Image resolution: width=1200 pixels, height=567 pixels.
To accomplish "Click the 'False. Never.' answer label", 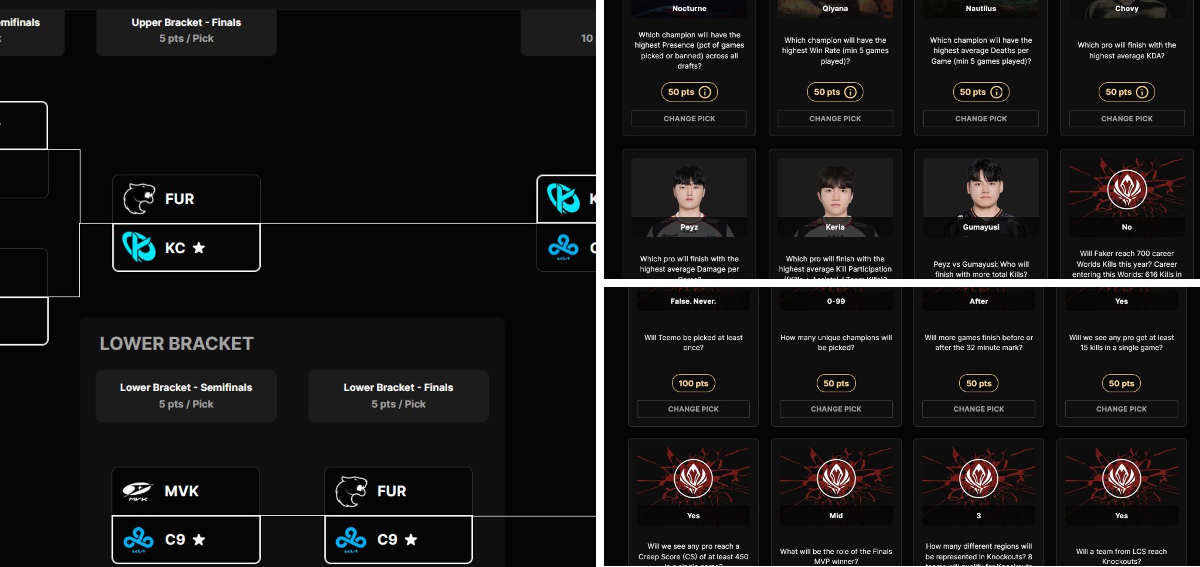I will 693,301.
